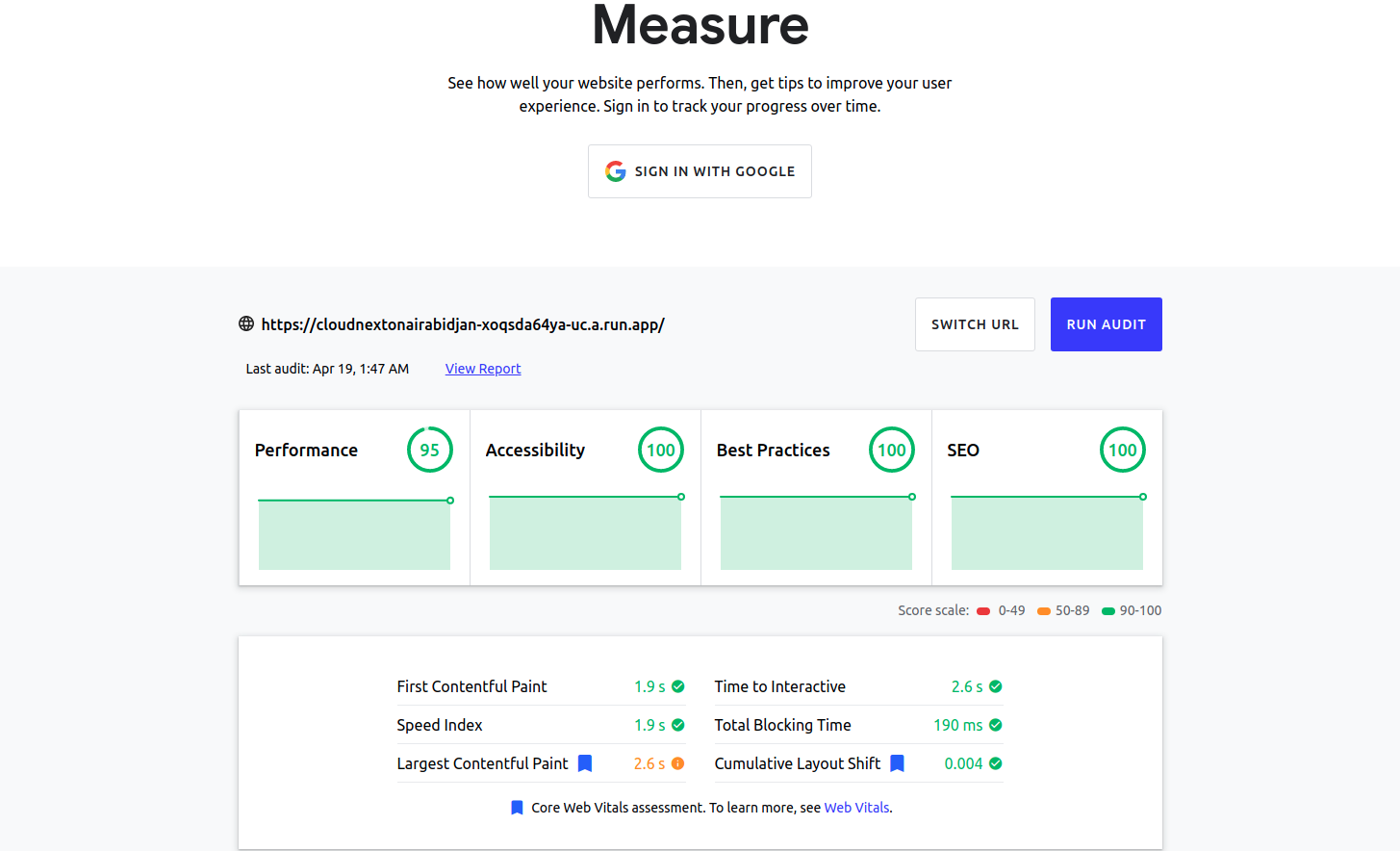Viewport: 1400px width, 851px height.
Task: Sign in with Google
Action: point(700,171)
